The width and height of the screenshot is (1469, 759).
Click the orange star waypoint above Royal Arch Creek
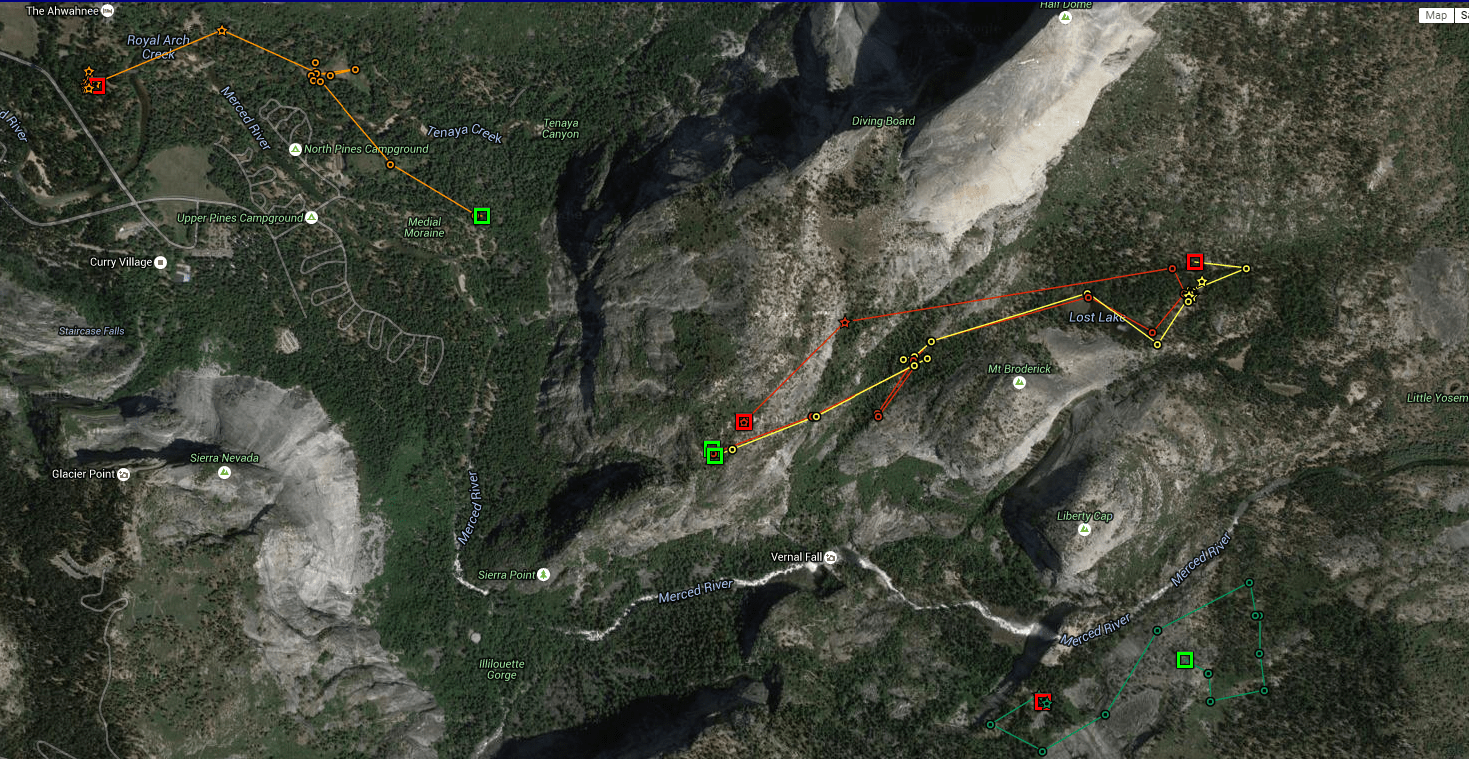tap(222, 31)
